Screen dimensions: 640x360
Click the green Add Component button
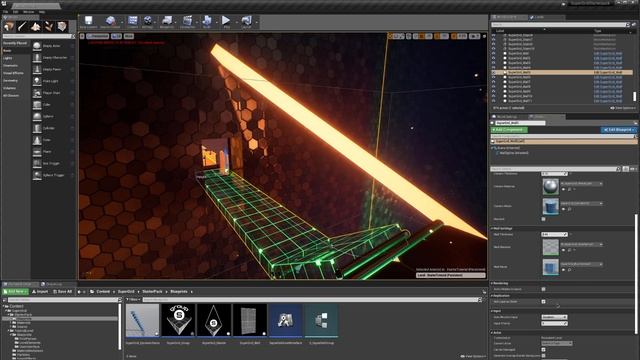pyautogui.click(x=509, y=130)
